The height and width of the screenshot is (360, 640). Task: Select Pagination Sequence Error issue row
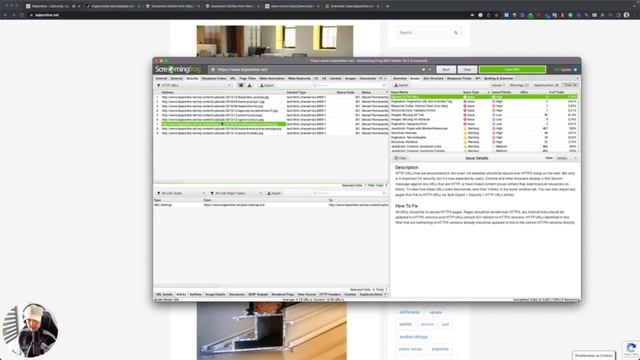click(x=484, y=124)
